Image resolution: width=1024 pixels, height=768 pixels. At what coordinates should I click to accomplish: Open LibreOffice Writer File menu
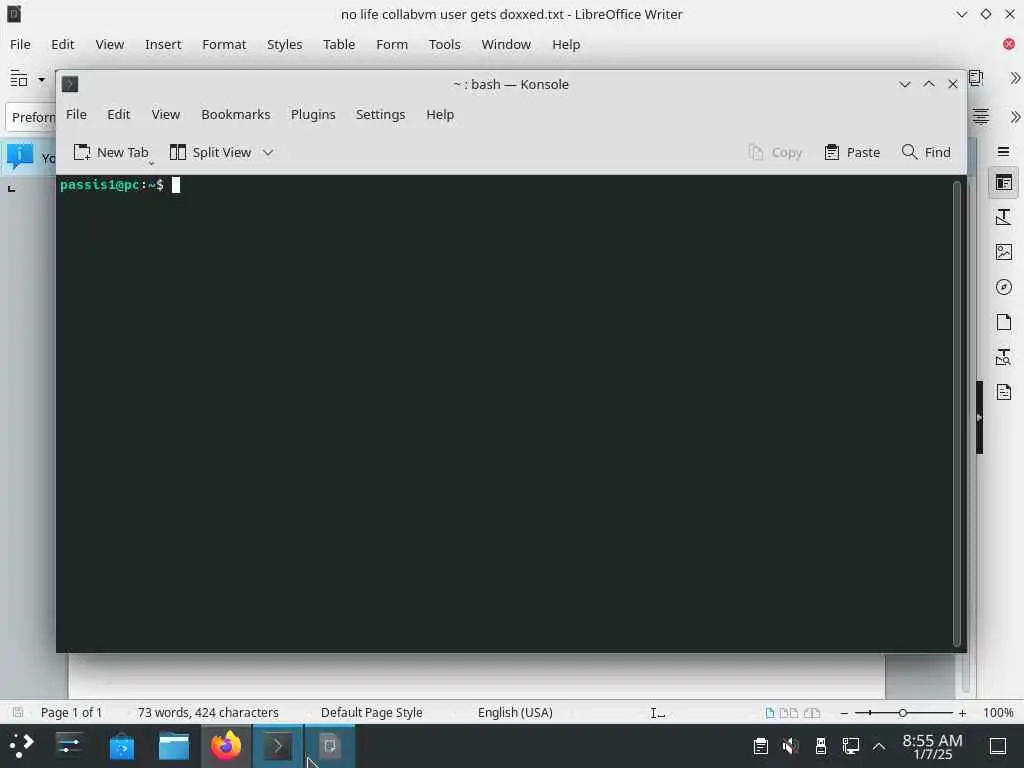point(20,44)
